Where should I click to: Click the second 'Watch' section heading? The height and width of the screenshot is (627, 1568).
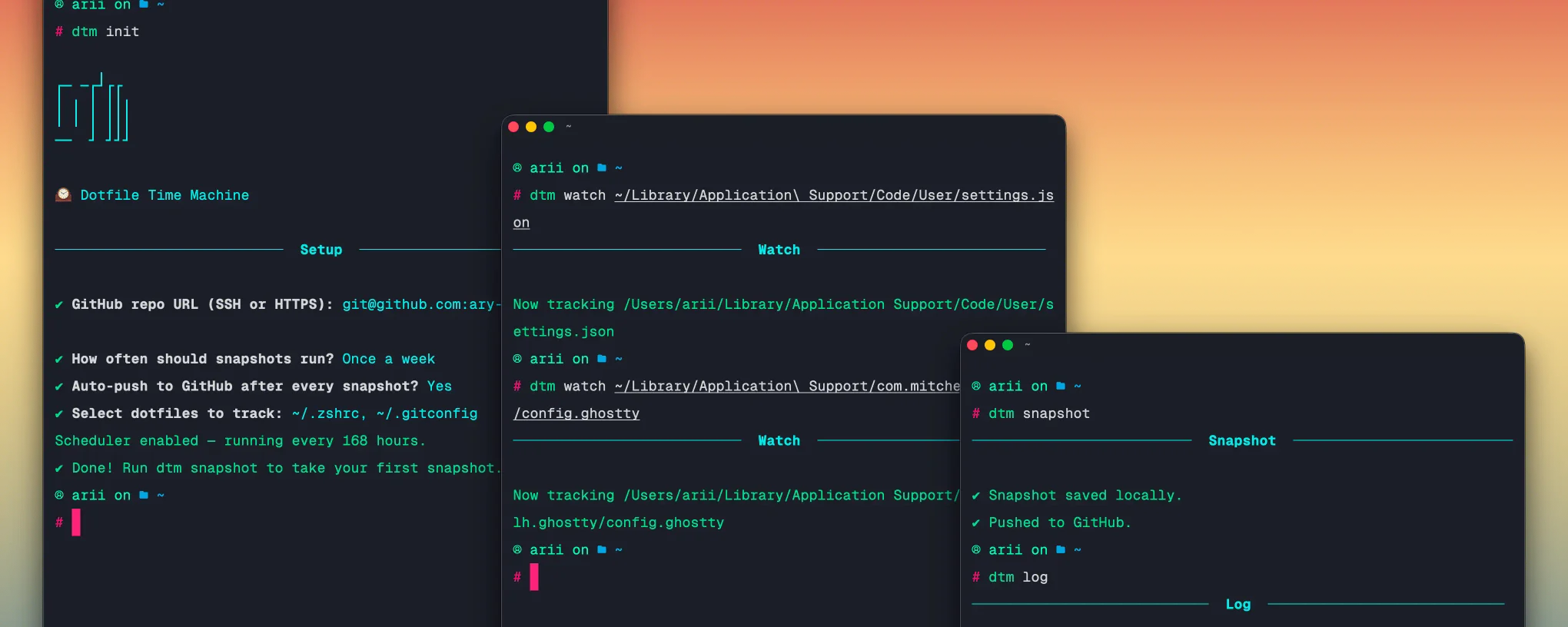pos(779,440)
